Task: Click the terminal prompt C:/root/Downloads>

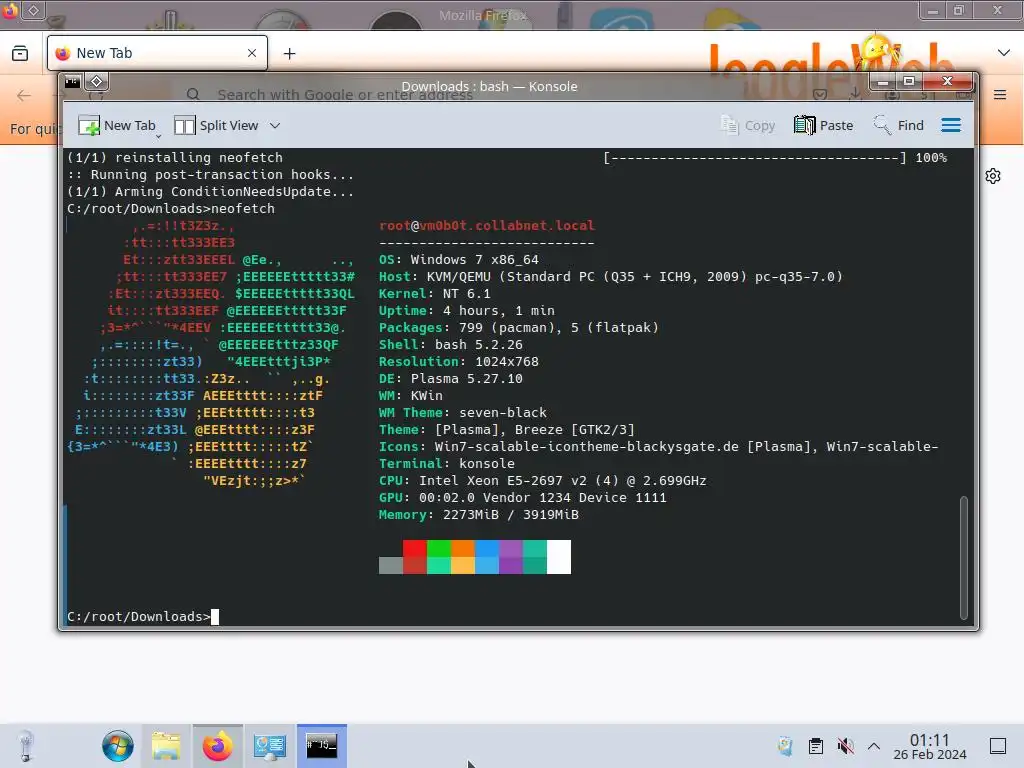Action: pyautogui.click(x=138, y=616)
